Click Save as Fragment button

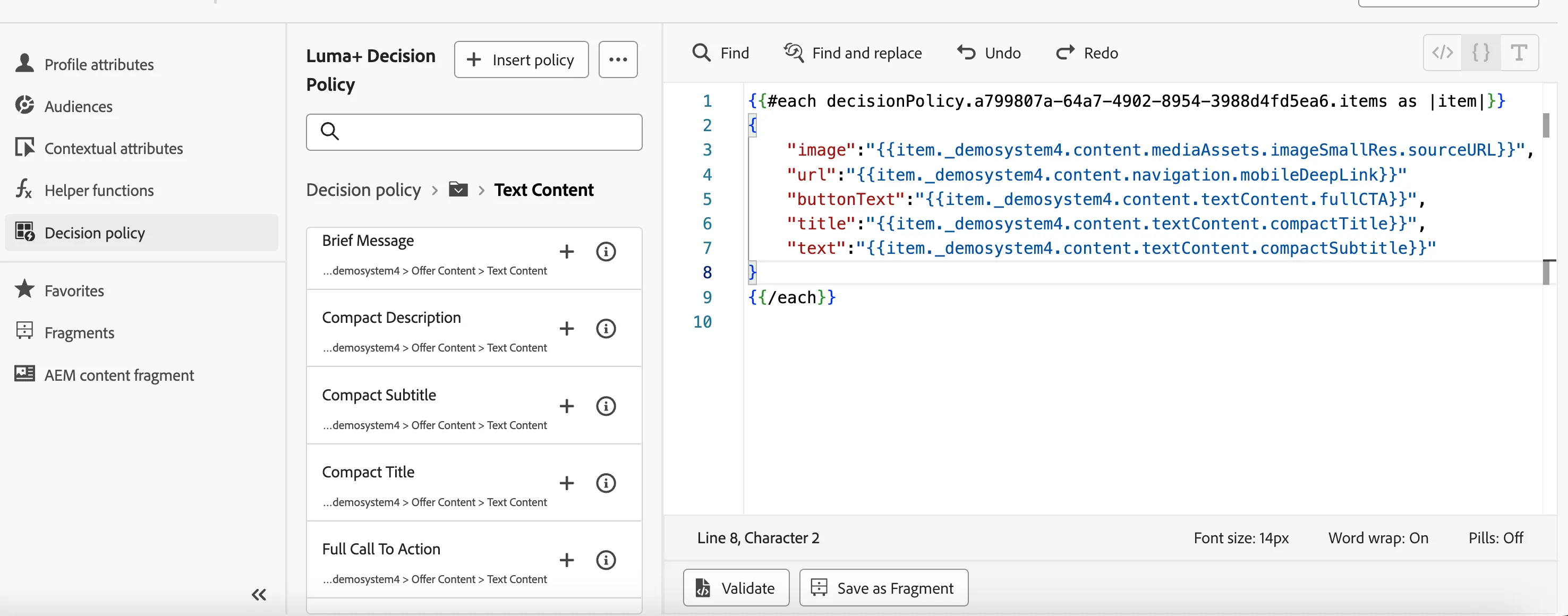883,587
